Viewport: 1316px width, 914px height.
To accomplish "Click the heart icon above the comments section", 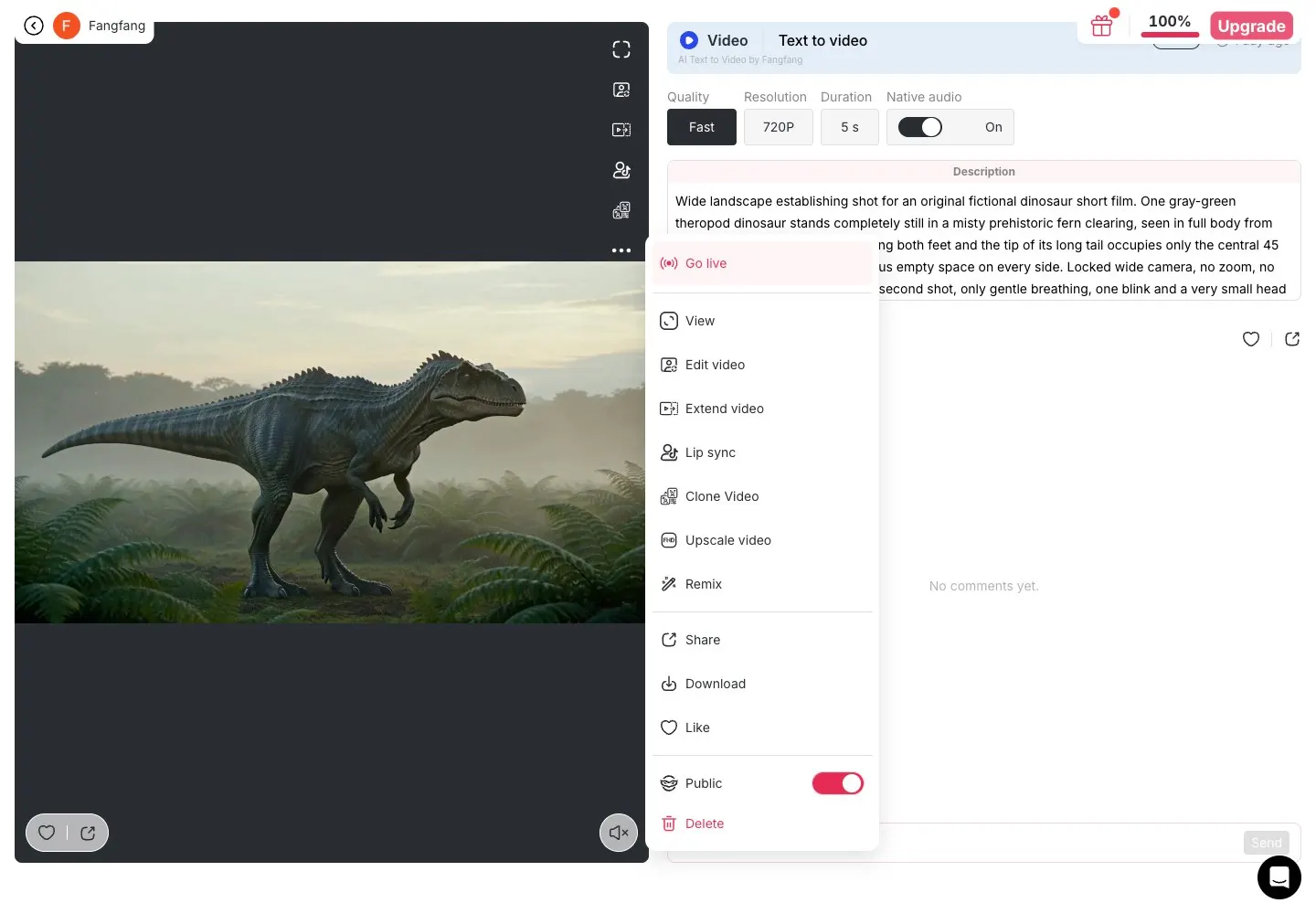I will coord(1251,339).
